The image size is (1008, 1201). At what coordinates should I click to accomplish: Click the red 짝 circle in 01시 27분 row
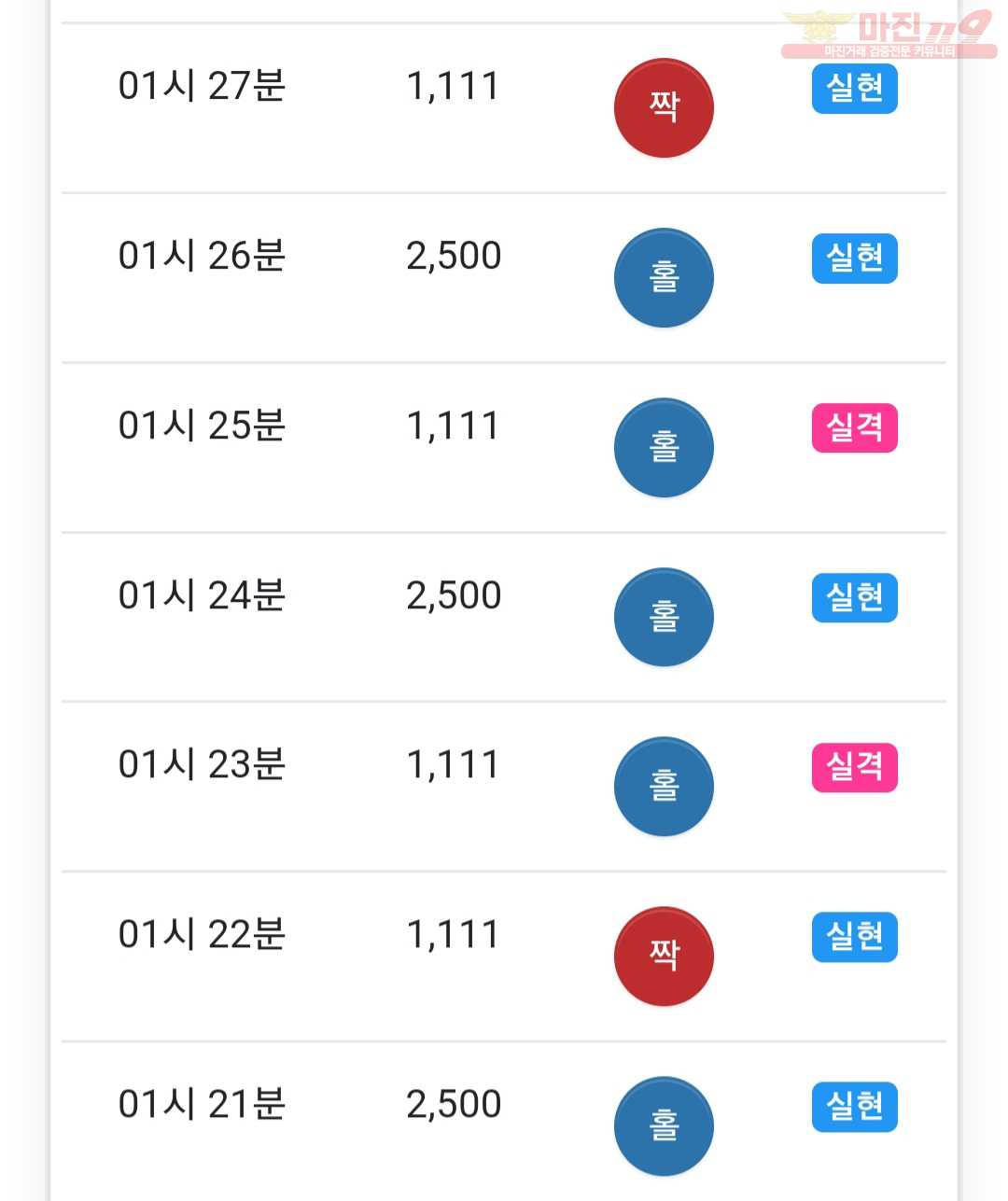click(x=664, y=108)
